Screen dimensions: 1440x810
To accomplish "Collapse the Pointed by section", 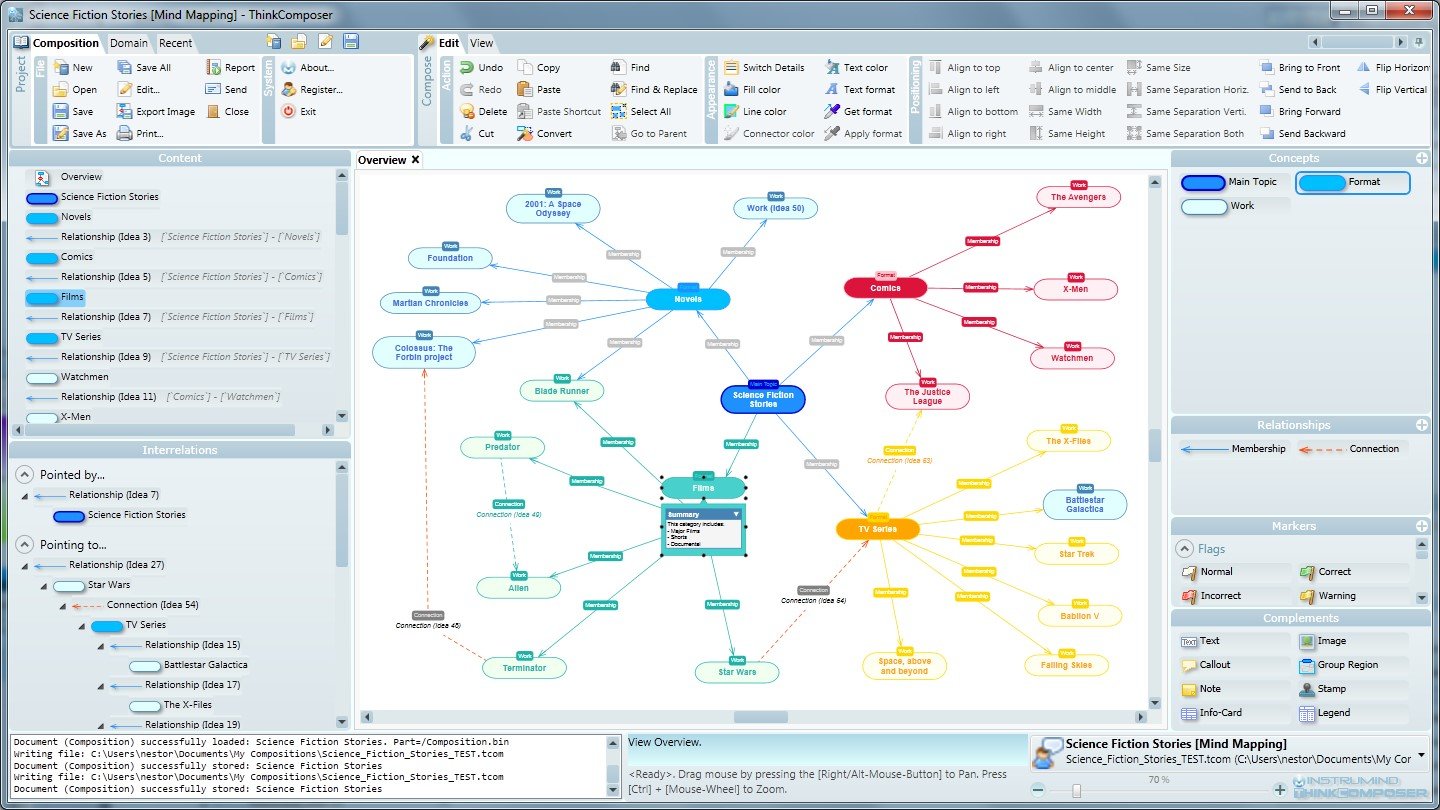I will (24, 475).
